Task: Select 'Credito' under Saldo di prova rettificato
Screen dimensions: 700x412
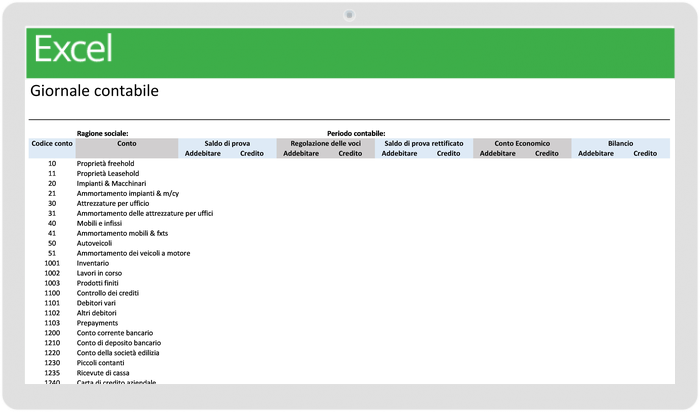Action: tap(448, 153)
